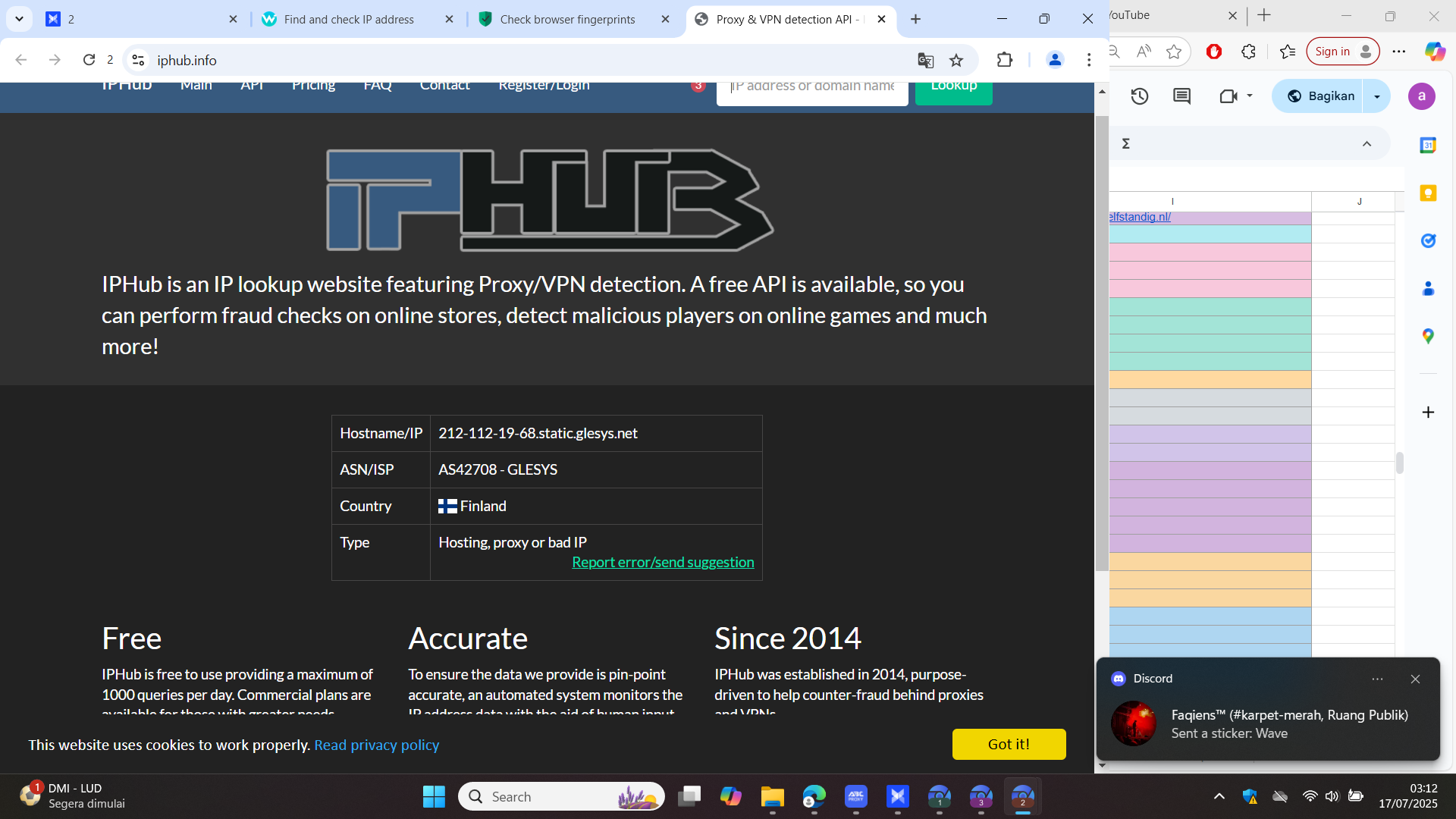Click the Windows Start button
Screen dimensions: 1456x819
coord(434,796)
